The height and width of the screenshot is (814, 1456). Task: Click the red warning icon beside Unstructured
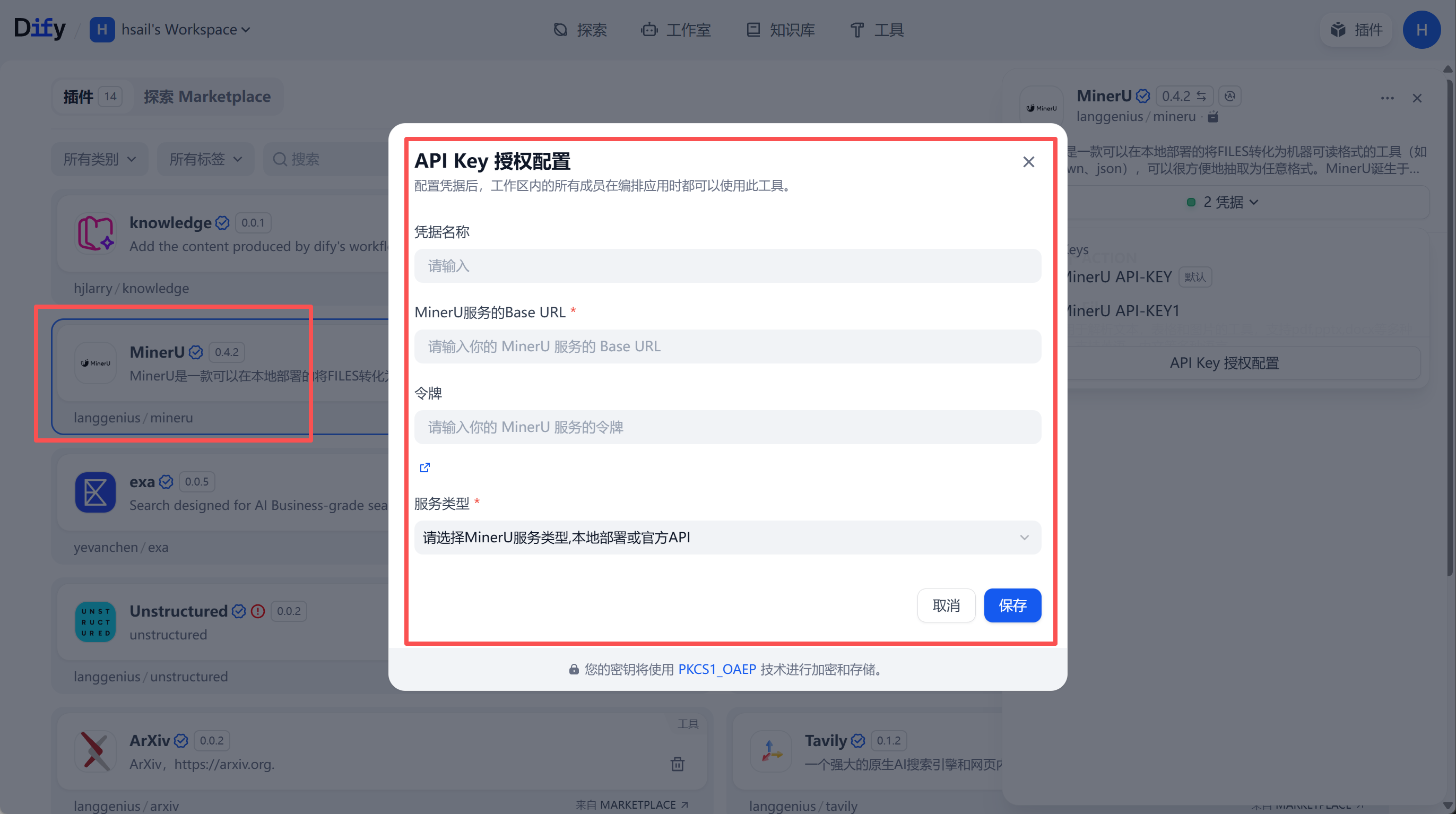(x=258, y=611)
